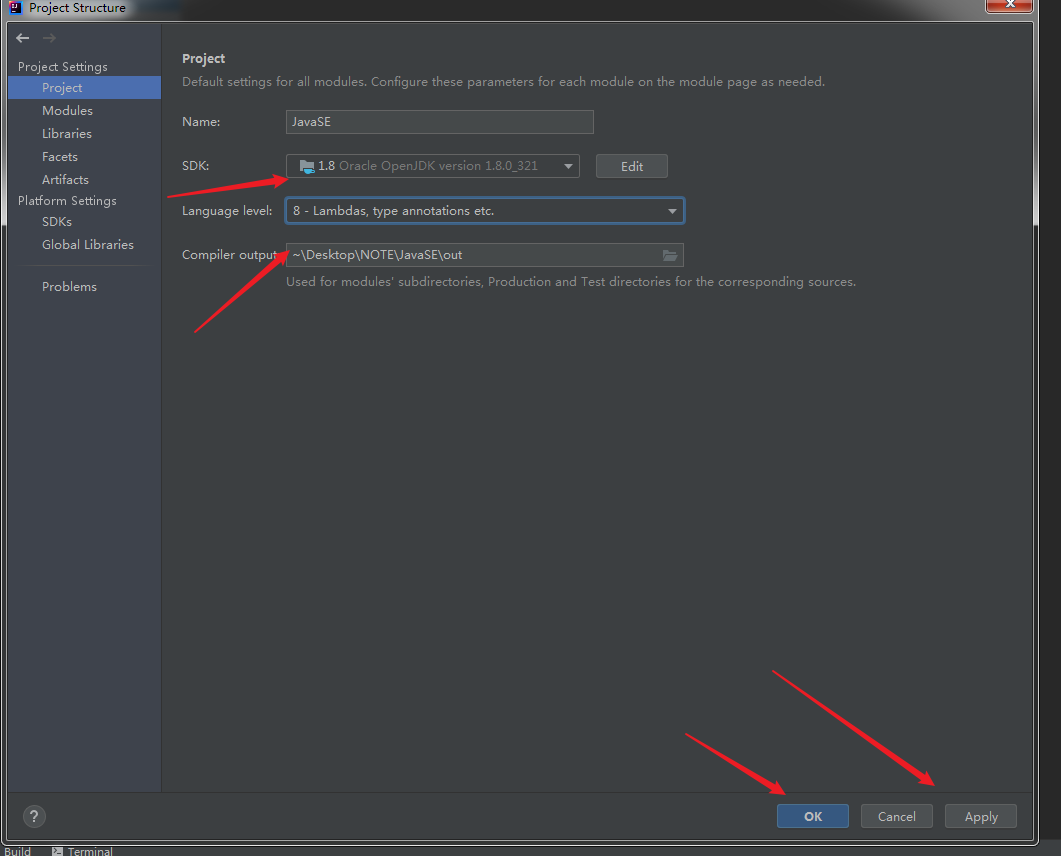The height and width of the screenshot is (856, 1061).
Task: Click the IntelliJ icon in the title bar
Action: 16,7
